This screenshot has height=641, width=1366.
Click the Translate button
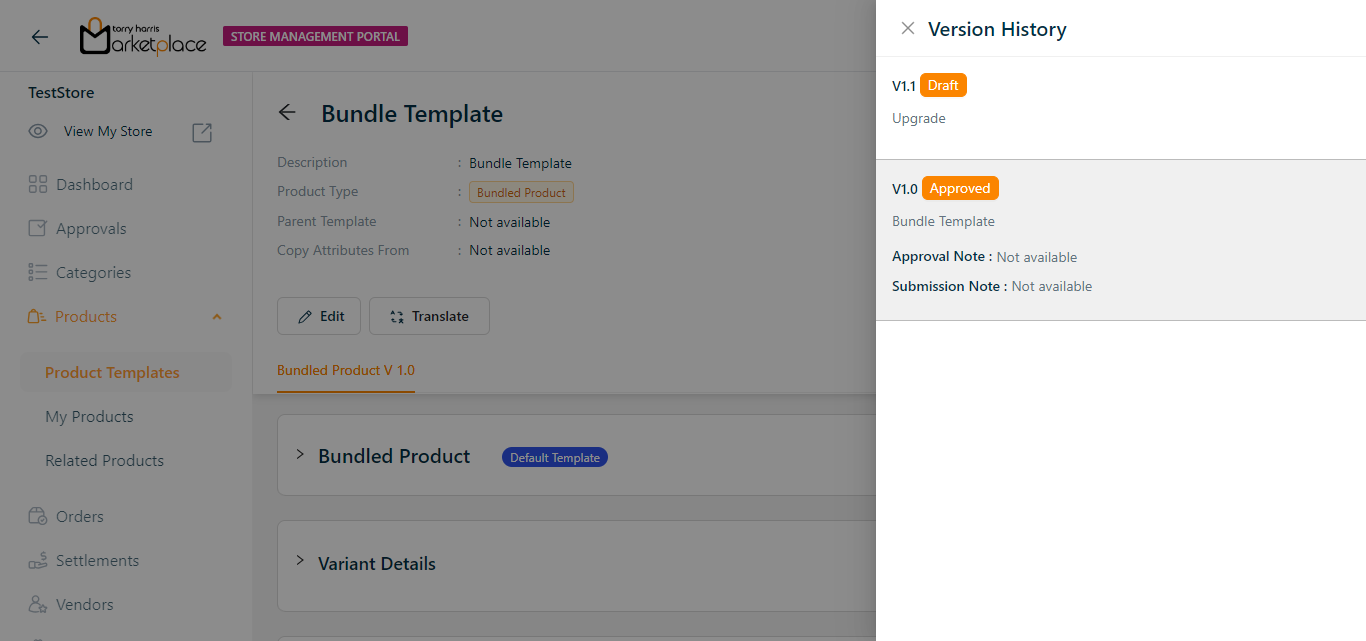point(429,316)
